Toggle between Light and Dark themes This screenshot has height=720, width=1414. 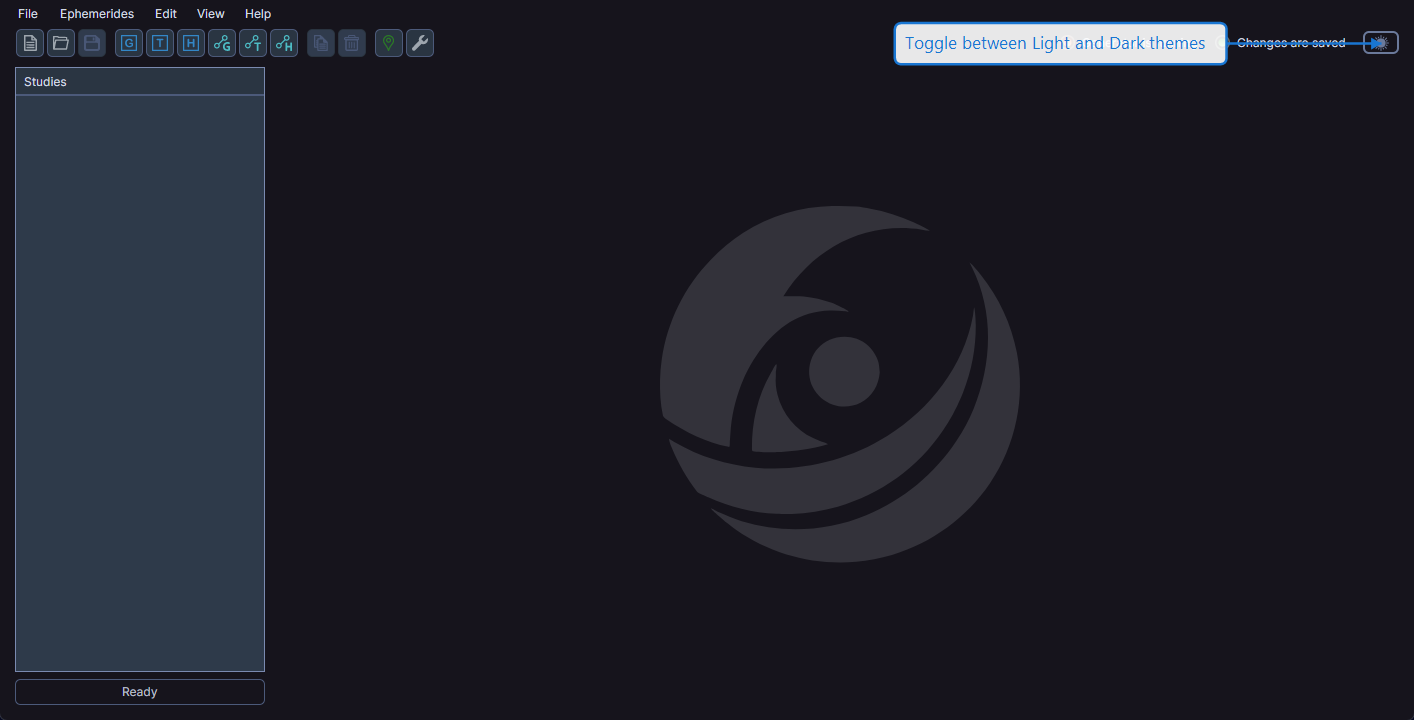tap(1381, 42)
